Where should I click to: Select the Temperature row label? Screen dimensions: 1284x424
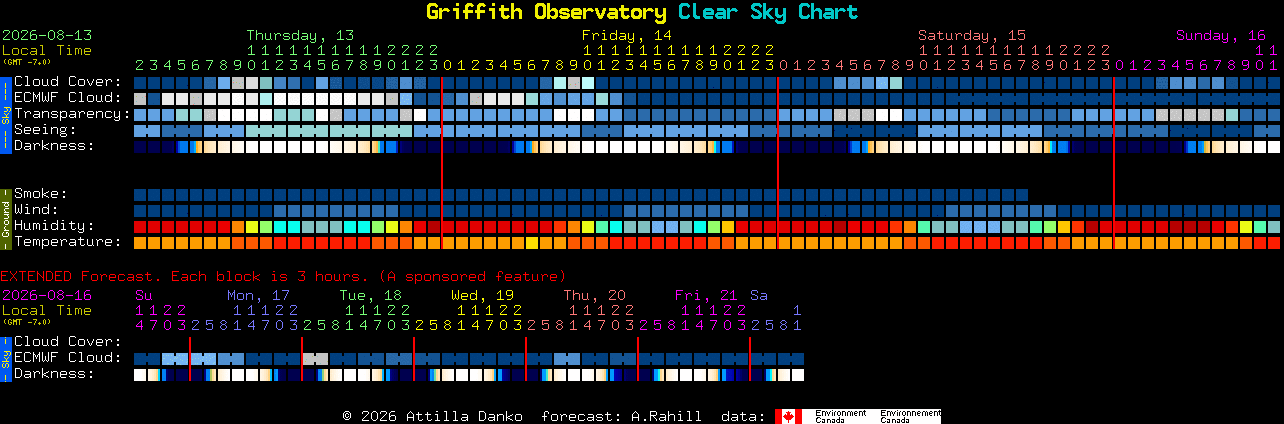67,241
